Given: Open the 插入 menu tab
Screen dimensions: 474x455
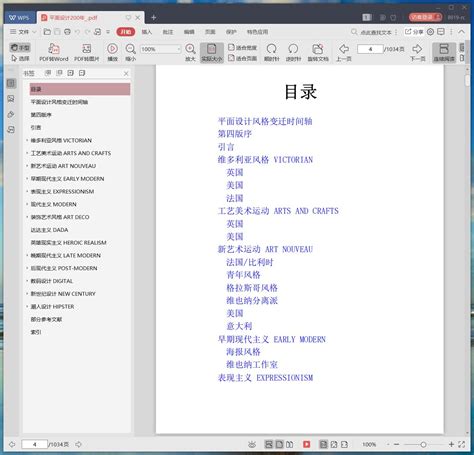Looking at the screenshot, I should tap(147, 32).
